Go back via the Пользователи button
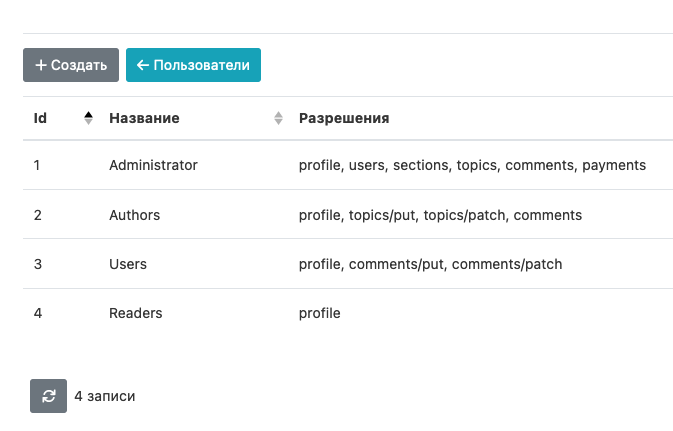The height and width of the screenshot is (431, 673). tap(193, 65)
